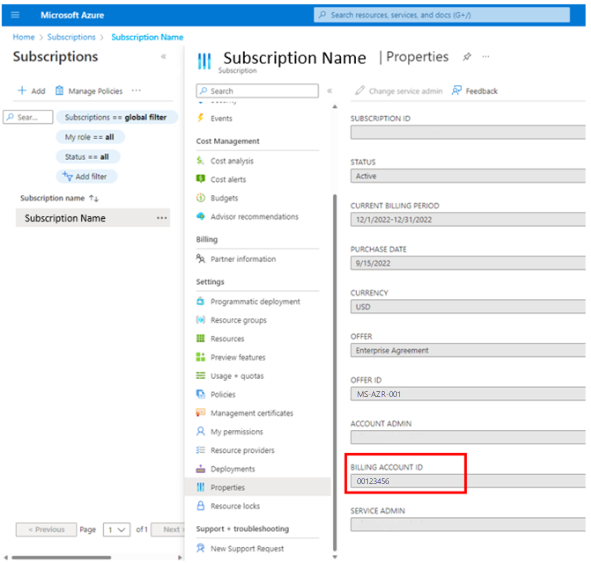Click the Resource providers icon
The width and height of the screenshot is (591, 563).
pos(201,450)
